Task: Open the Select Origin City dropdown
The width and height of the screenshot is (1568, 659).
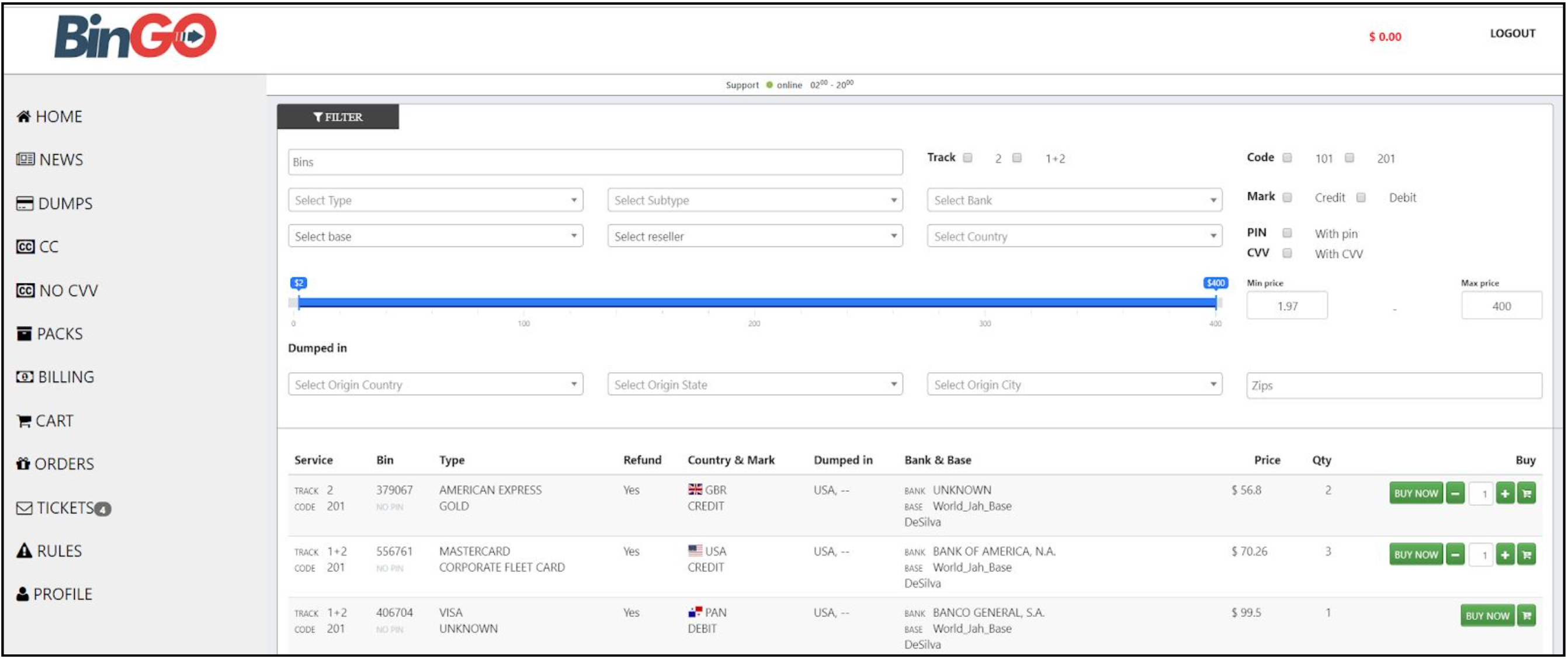Action: coord(1075,385)
